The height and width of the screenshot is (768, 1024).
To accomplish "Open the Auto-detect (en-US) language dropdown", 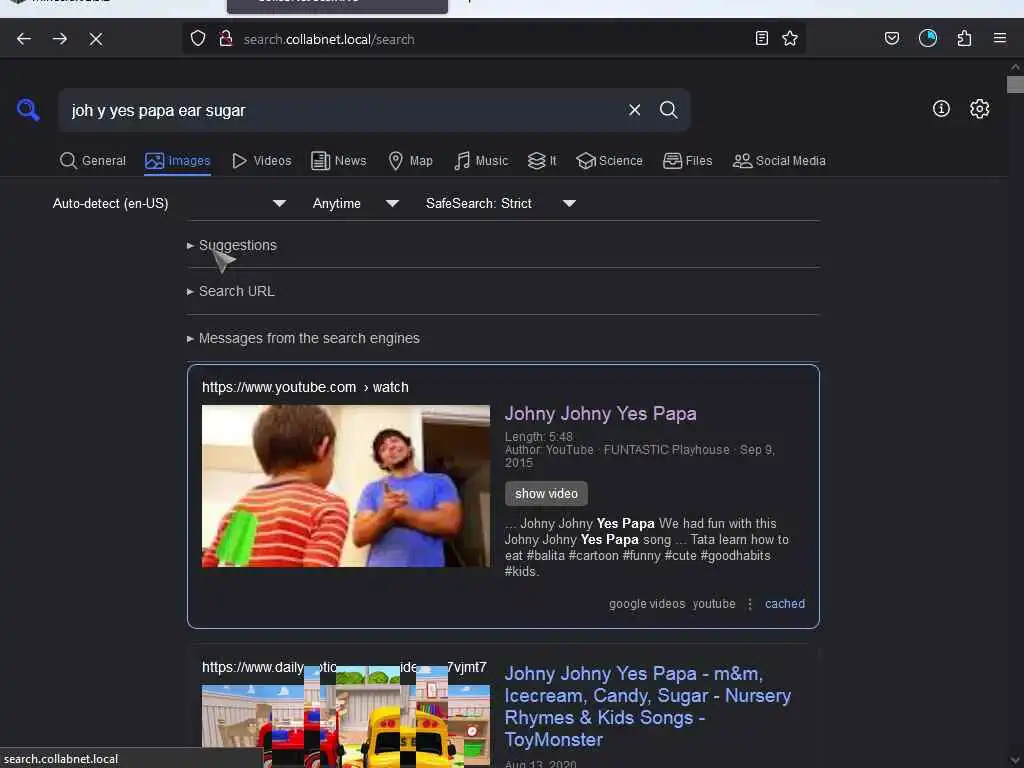I will coord(169,204).
